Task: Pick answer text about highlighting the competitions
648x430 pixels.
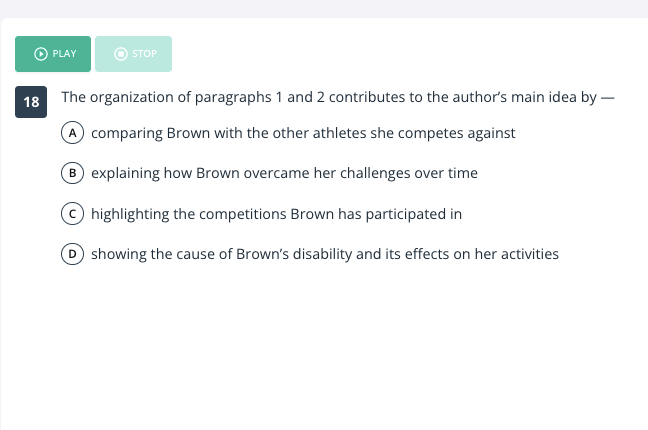Action: pyautogui.click(x=276, y=214)
